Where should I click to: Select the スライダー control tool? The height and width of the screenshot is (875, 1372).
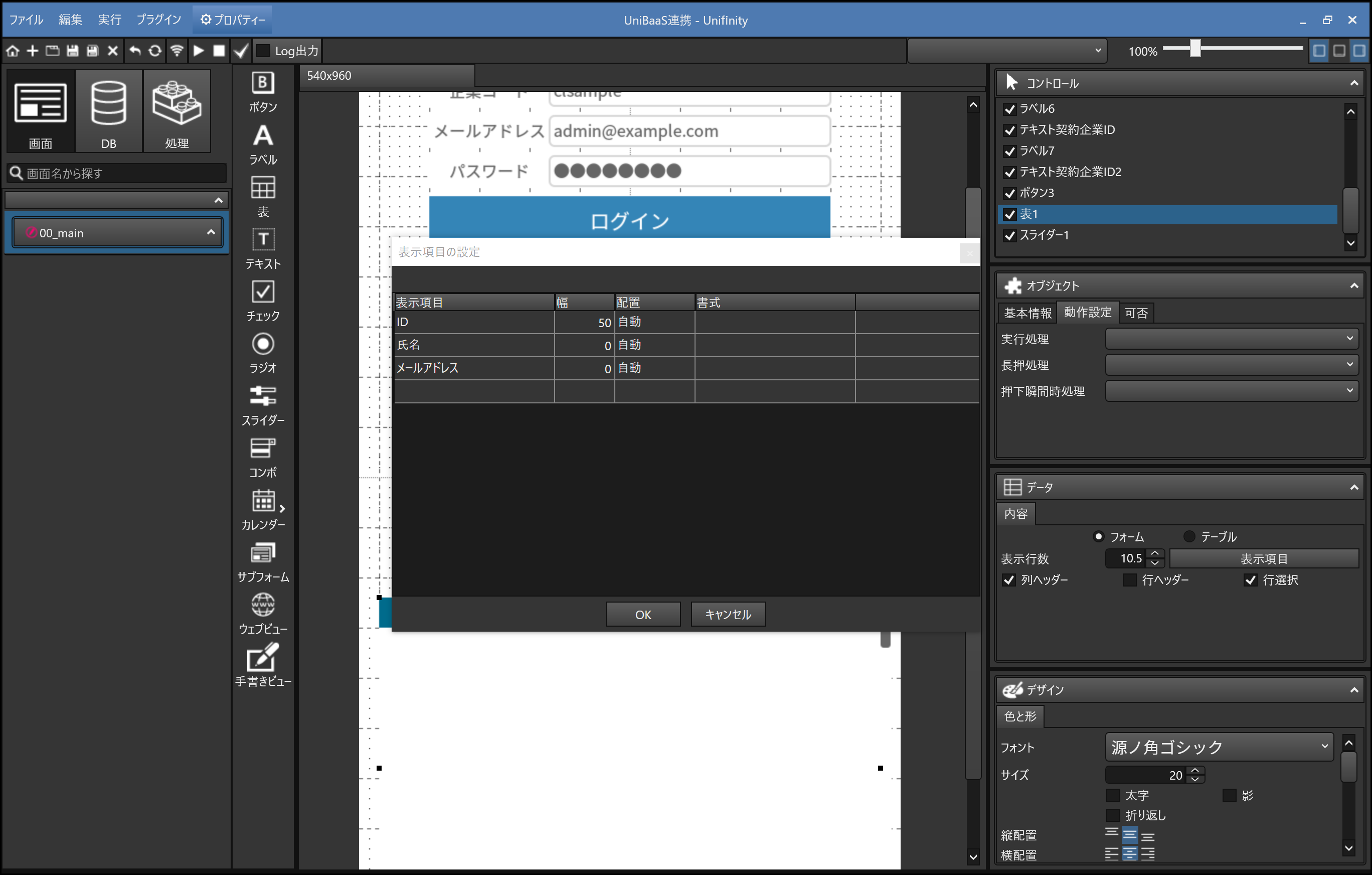[x=263, y=404]
